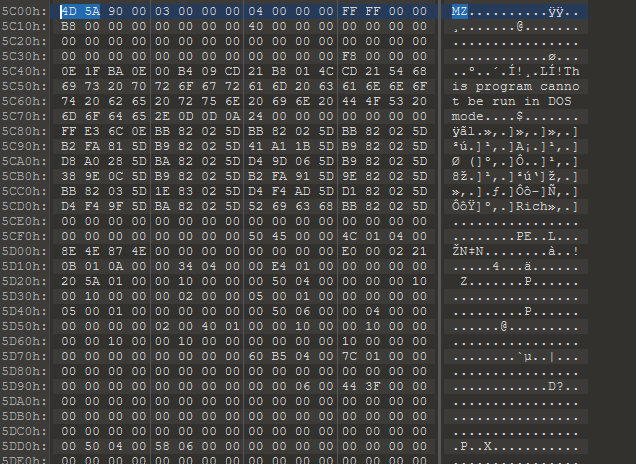Screen dimensions: 636x464
Task: Select byte 44 in row 5C60h
Action: pyautogui.click(x=349, y=101)
